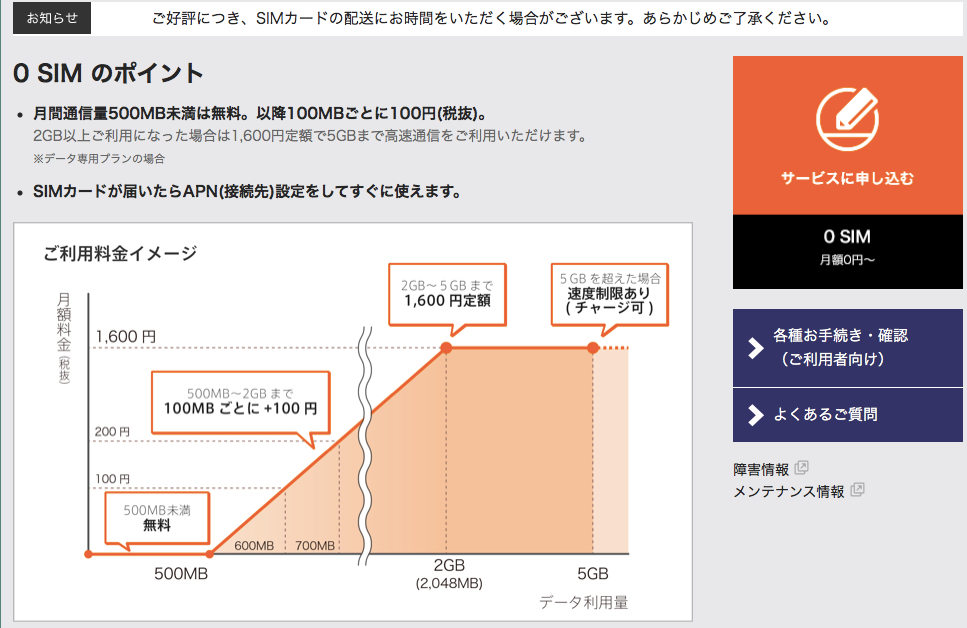Click external-link icon next to メンテナンス情報
This screenshot has height=628, width=967.
click(857, 490)
